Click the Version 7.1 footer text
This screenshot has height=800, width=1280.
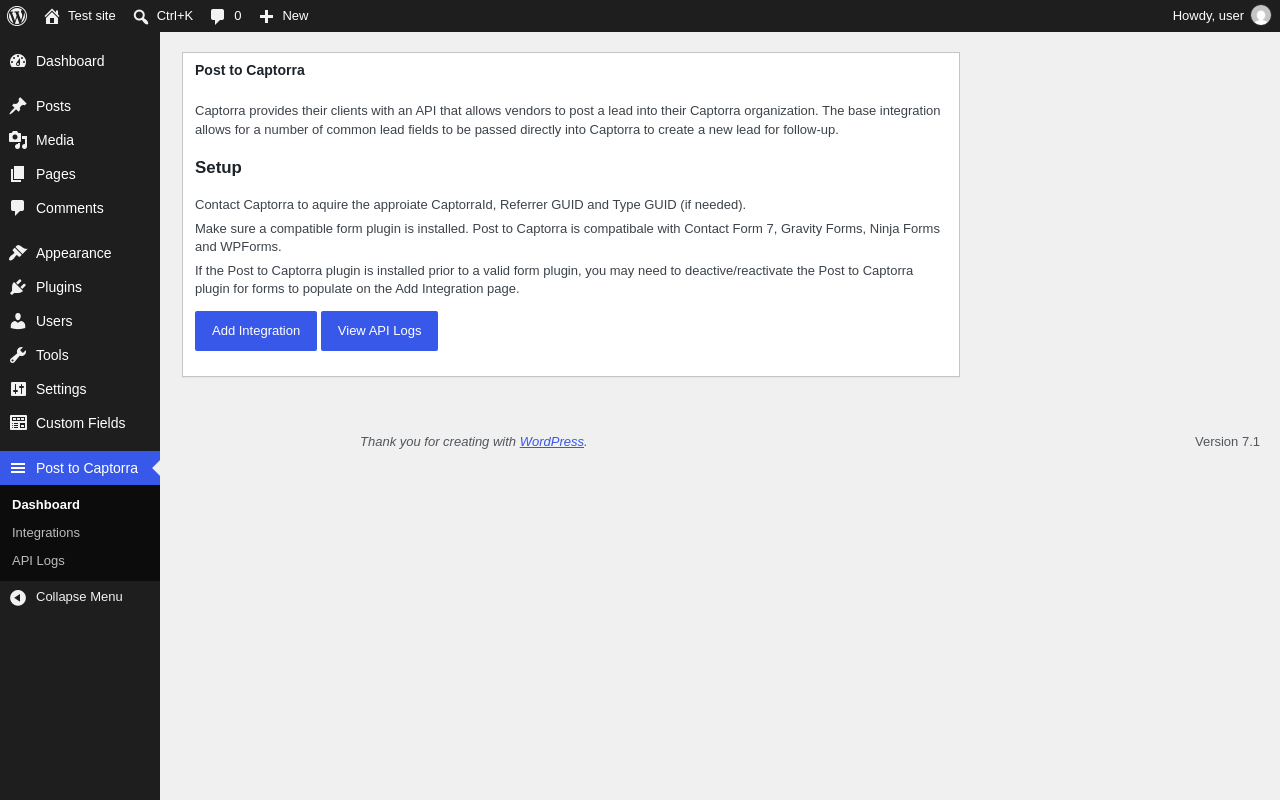pyautogui.click(x=1227, y=442)
